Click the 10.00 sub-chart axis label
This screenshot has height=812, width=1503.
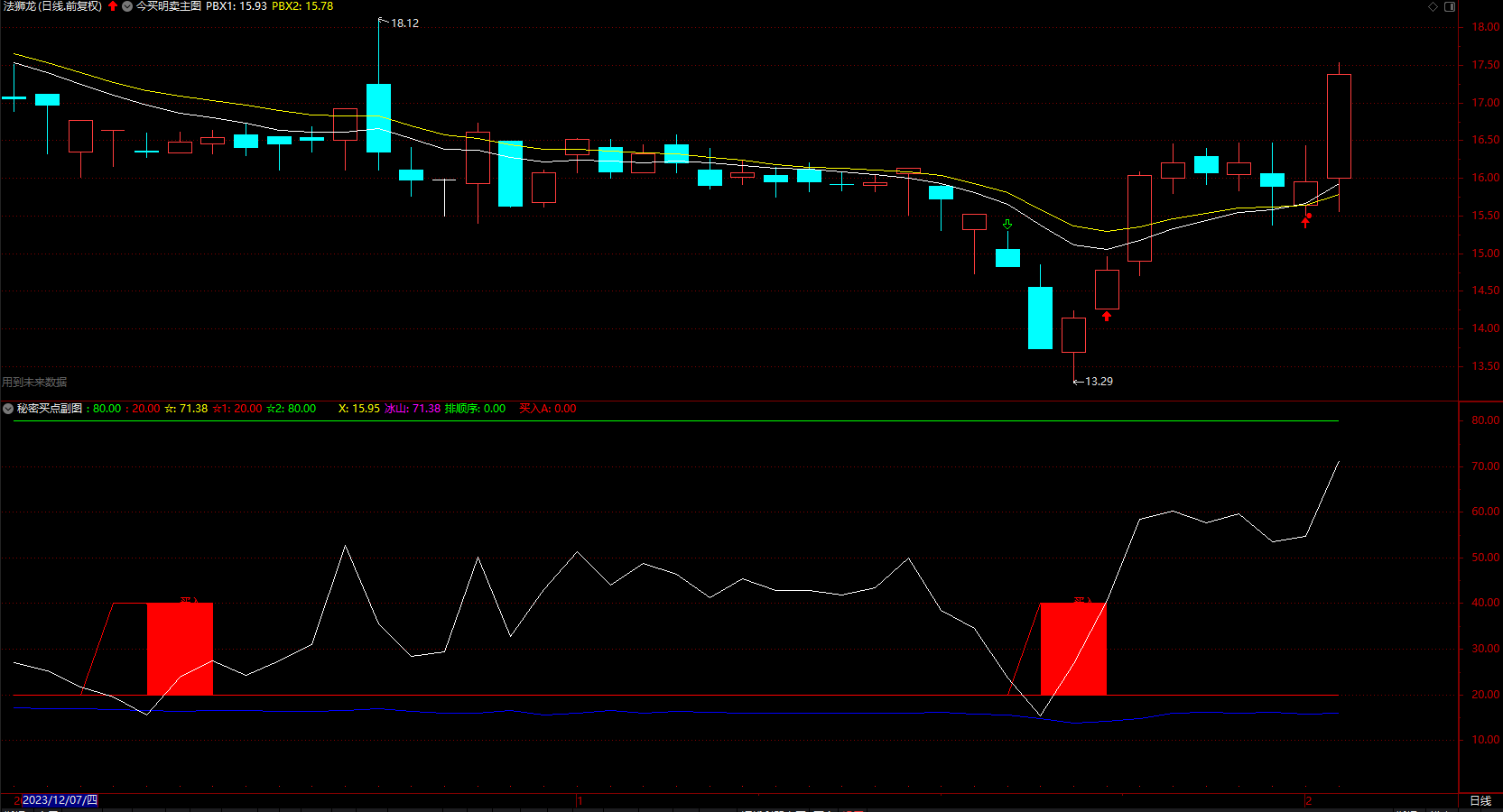point(1486,740)
